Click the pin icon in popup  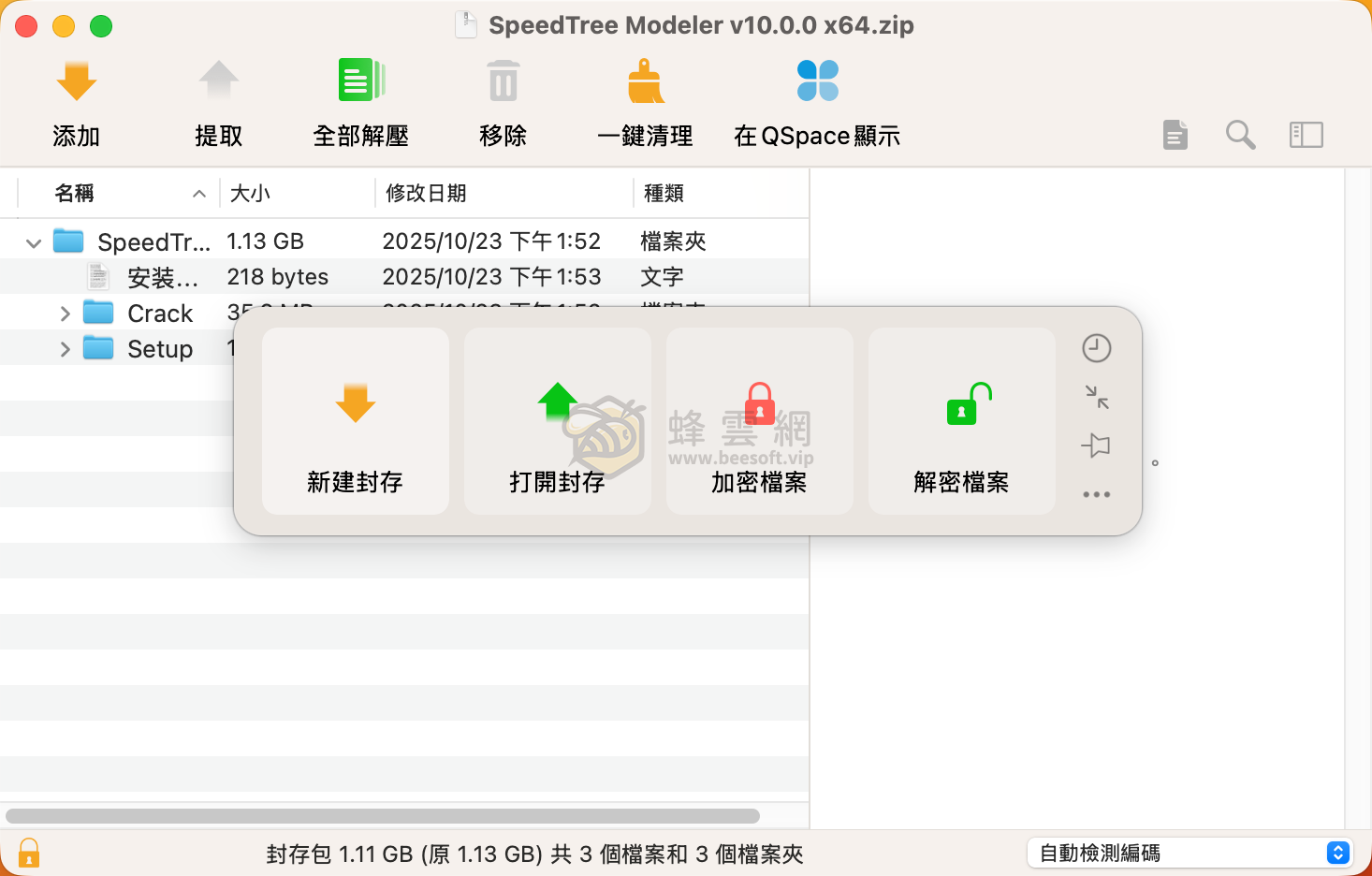tap(1096, 445)
